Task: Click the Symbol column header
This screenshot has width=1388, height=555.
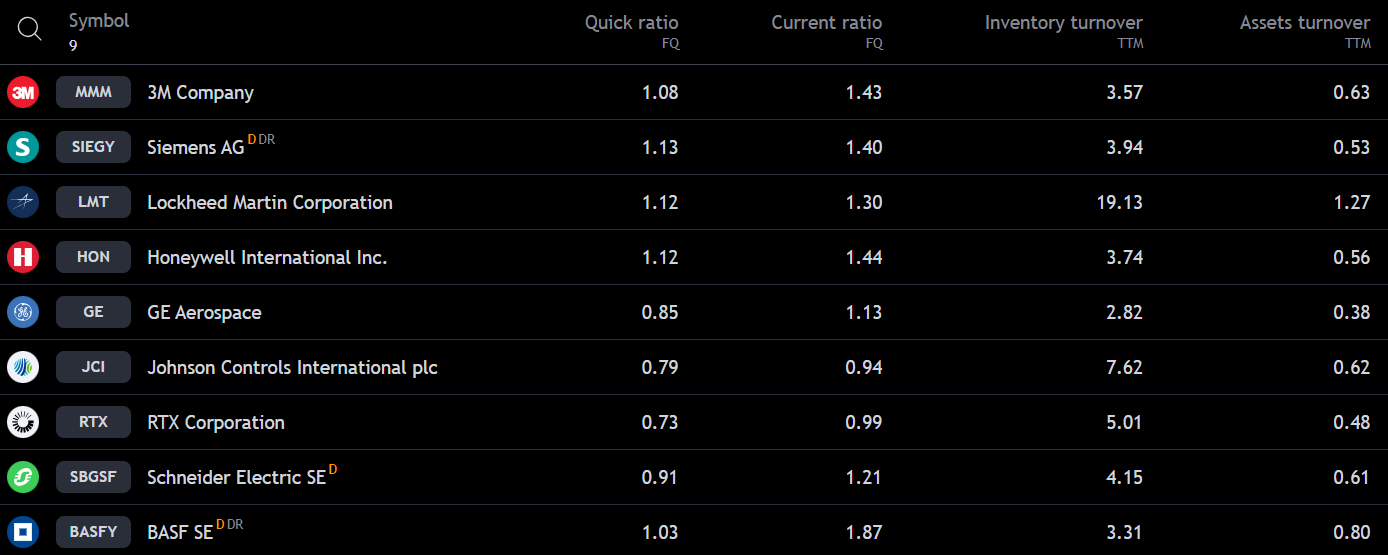Action: click(99, 21)
